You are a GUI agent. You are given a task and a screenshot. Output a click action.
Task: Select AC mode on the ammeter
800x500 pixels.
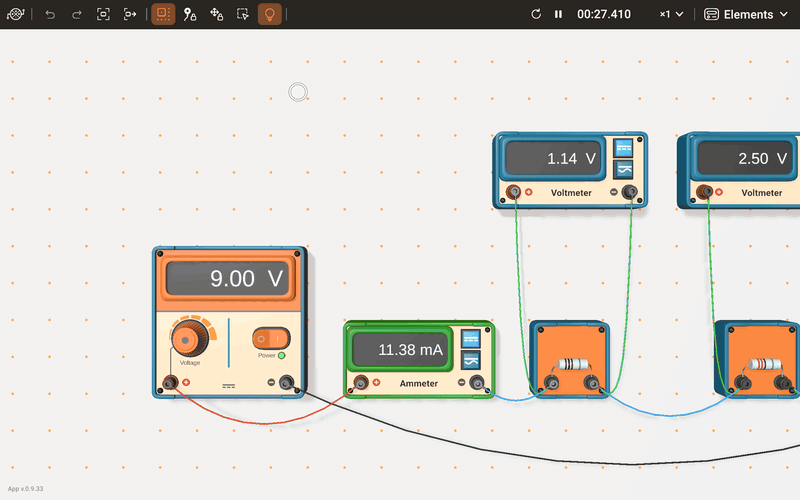coord(470,360)
